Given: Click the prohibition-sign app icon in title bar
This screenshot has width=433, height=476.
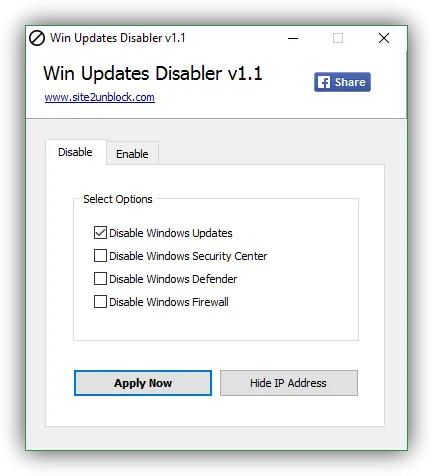Looking at the screenshot, I should 37,38.
